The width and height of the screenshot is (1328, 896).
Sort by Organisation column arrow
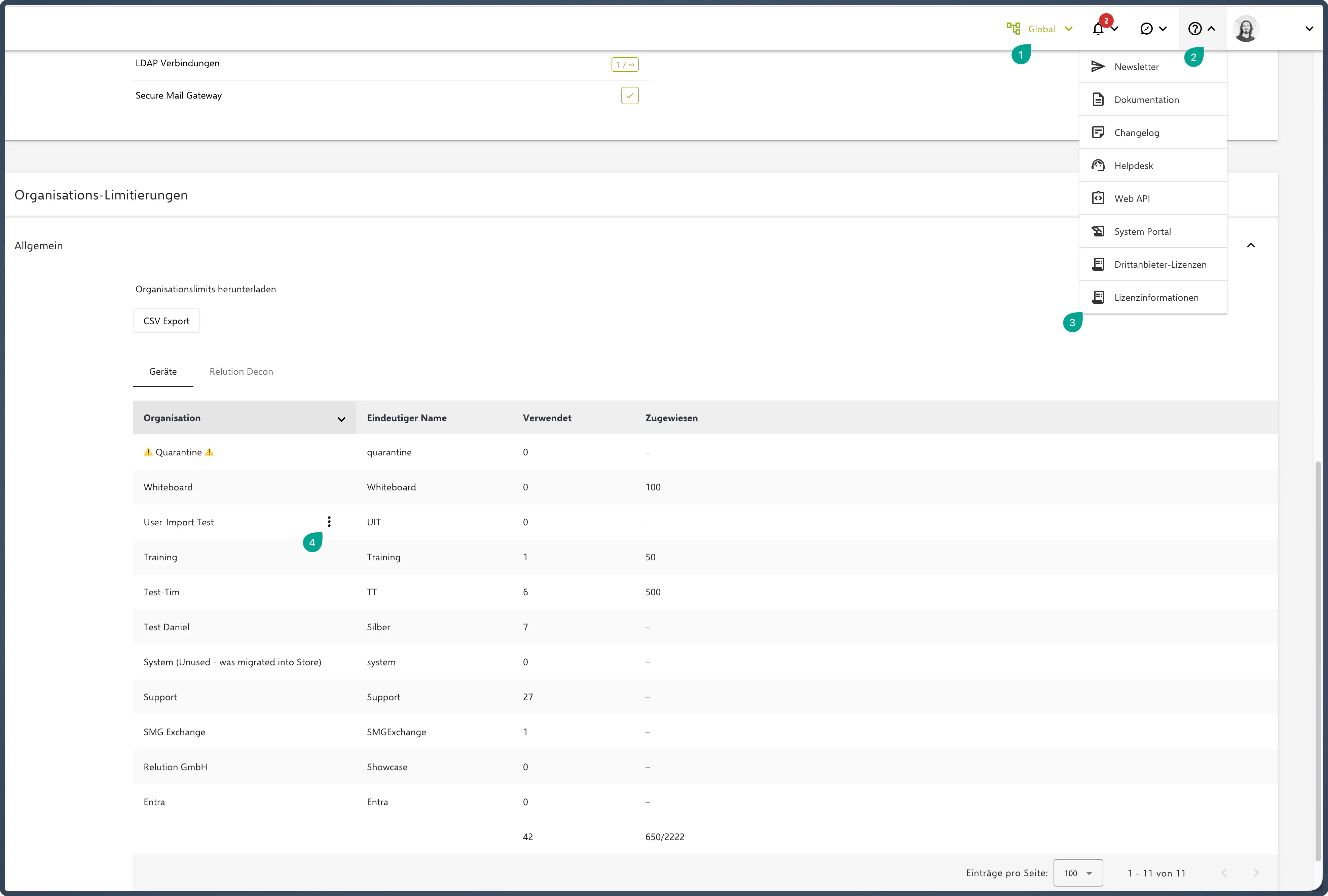point(341,419)
